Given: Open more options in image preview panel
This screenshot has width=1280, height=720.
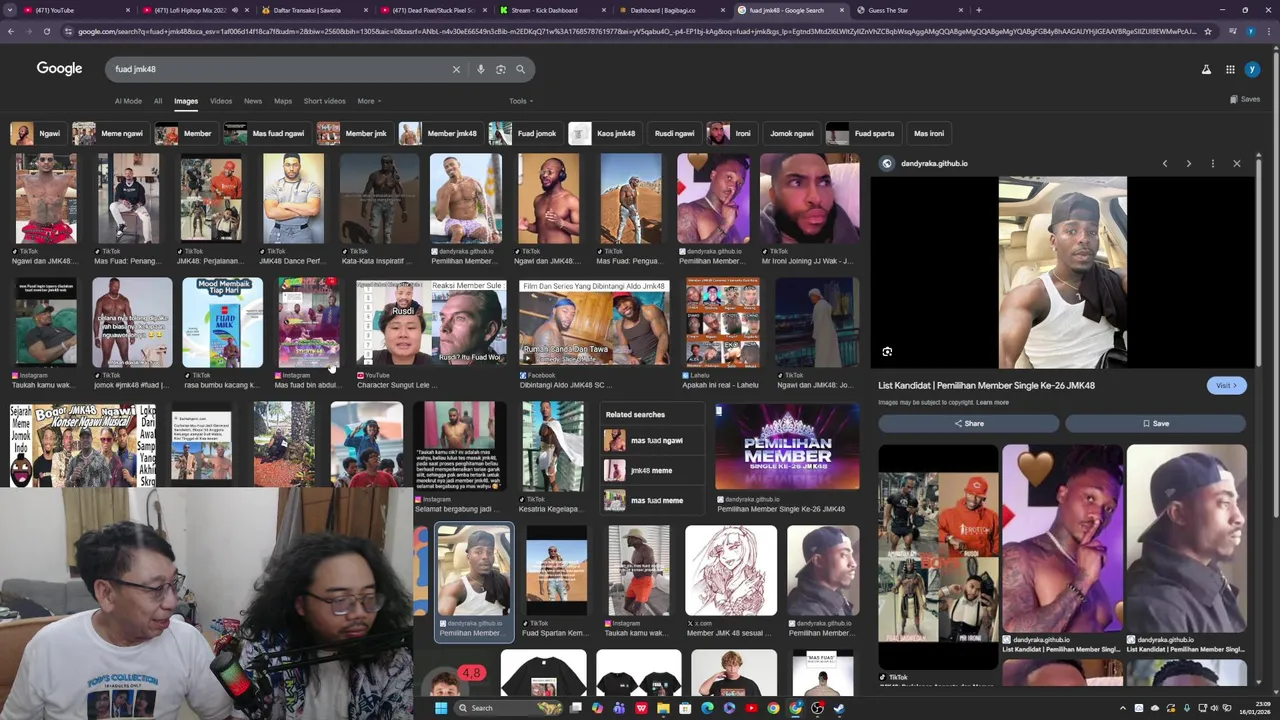Looking at the screenshot, I should (1213, 163).
